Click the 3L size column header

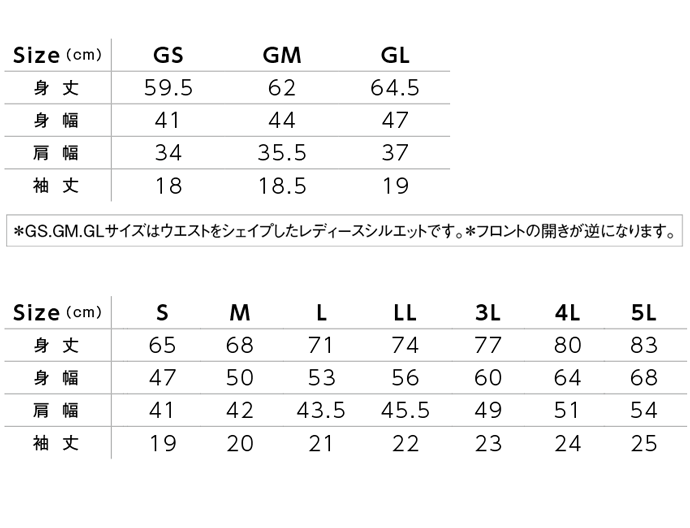[488, 313]
